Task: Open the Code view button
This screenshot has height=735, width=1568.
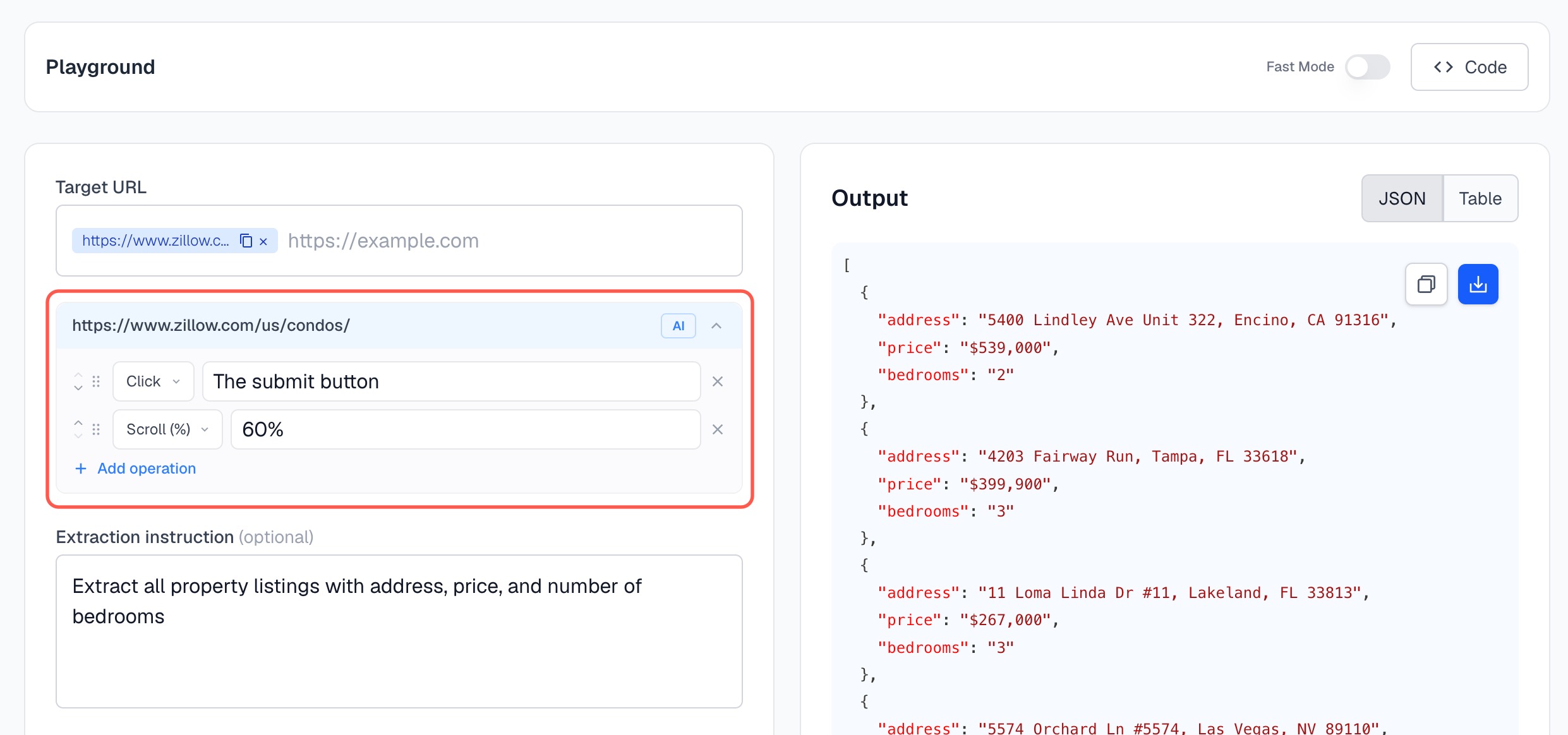Action: (x=1469, y=67)
